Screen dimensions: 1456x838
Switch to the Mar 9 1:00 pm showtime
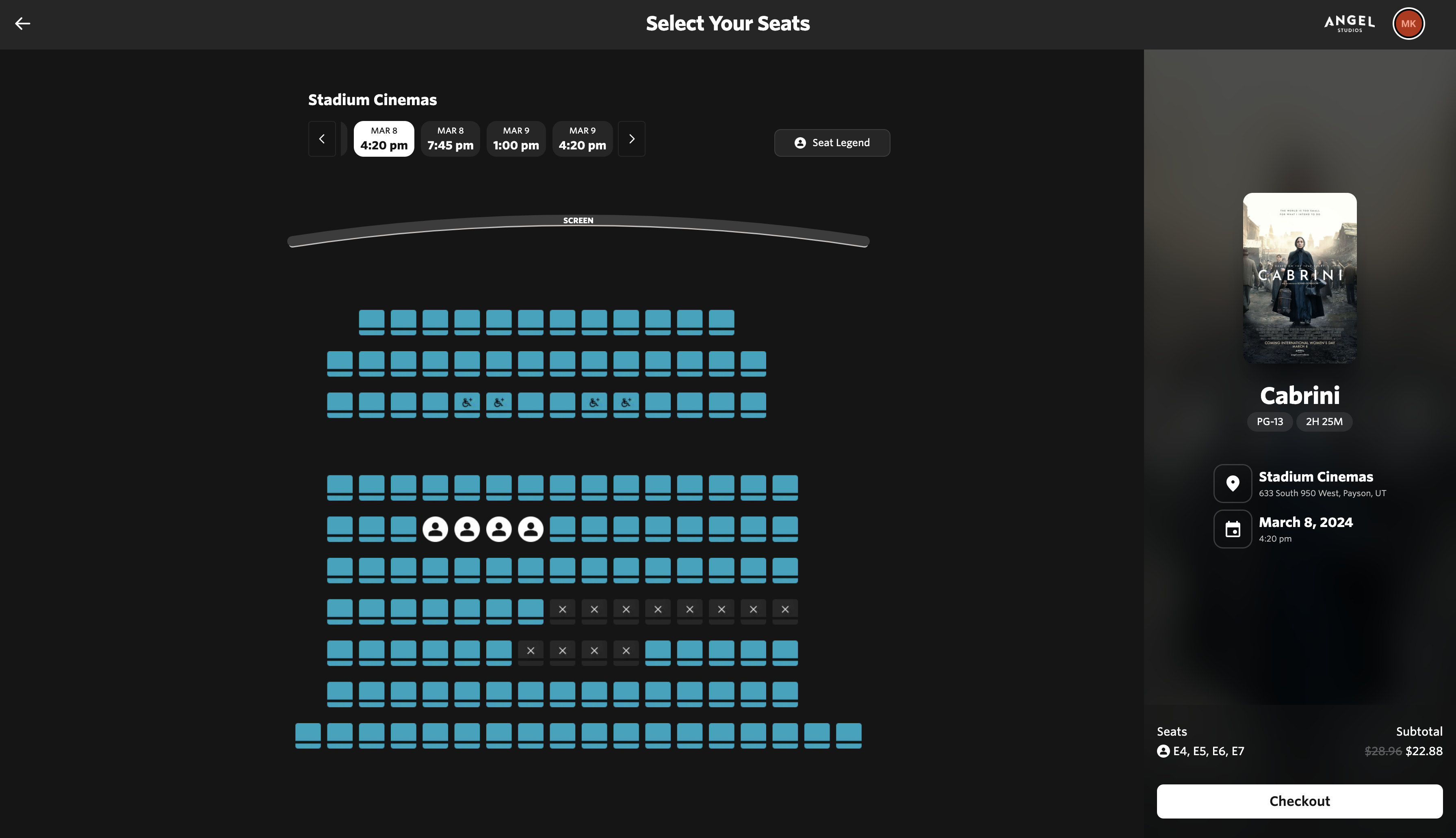pyautogui.click(x=516, y=139)
